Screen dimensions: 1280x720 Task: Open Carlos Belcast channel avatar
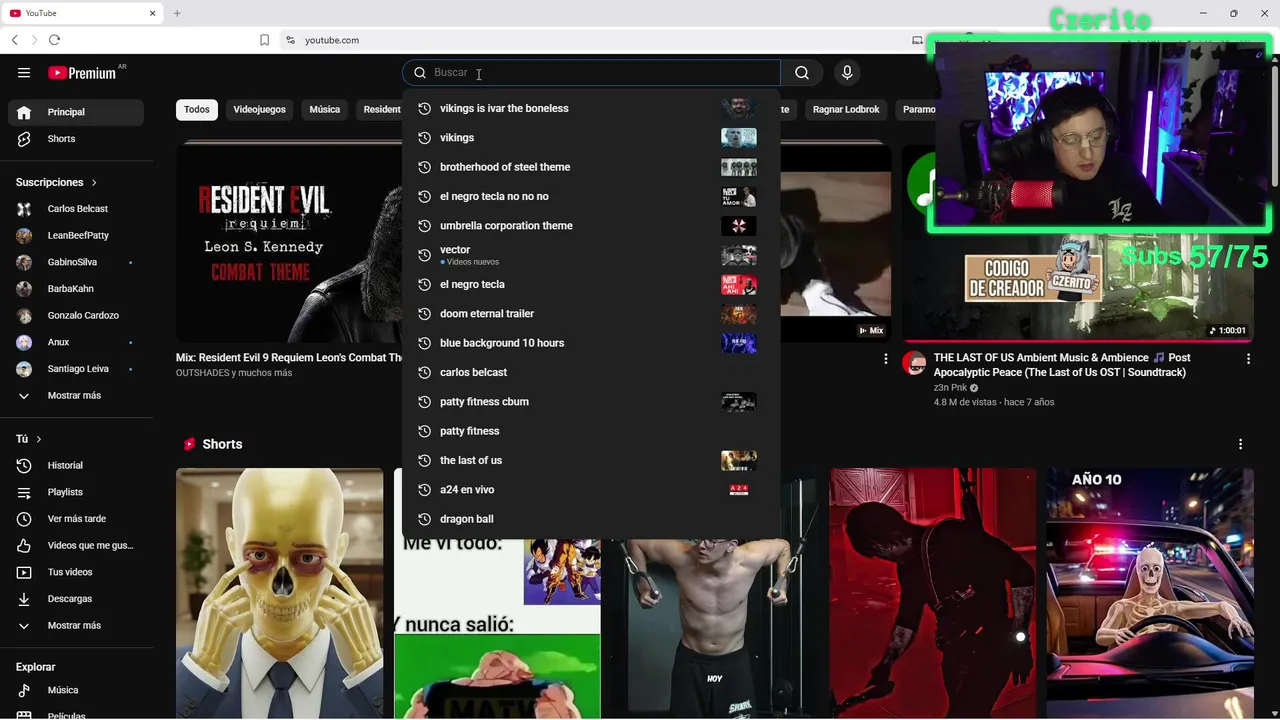click(x=24, y=209)
